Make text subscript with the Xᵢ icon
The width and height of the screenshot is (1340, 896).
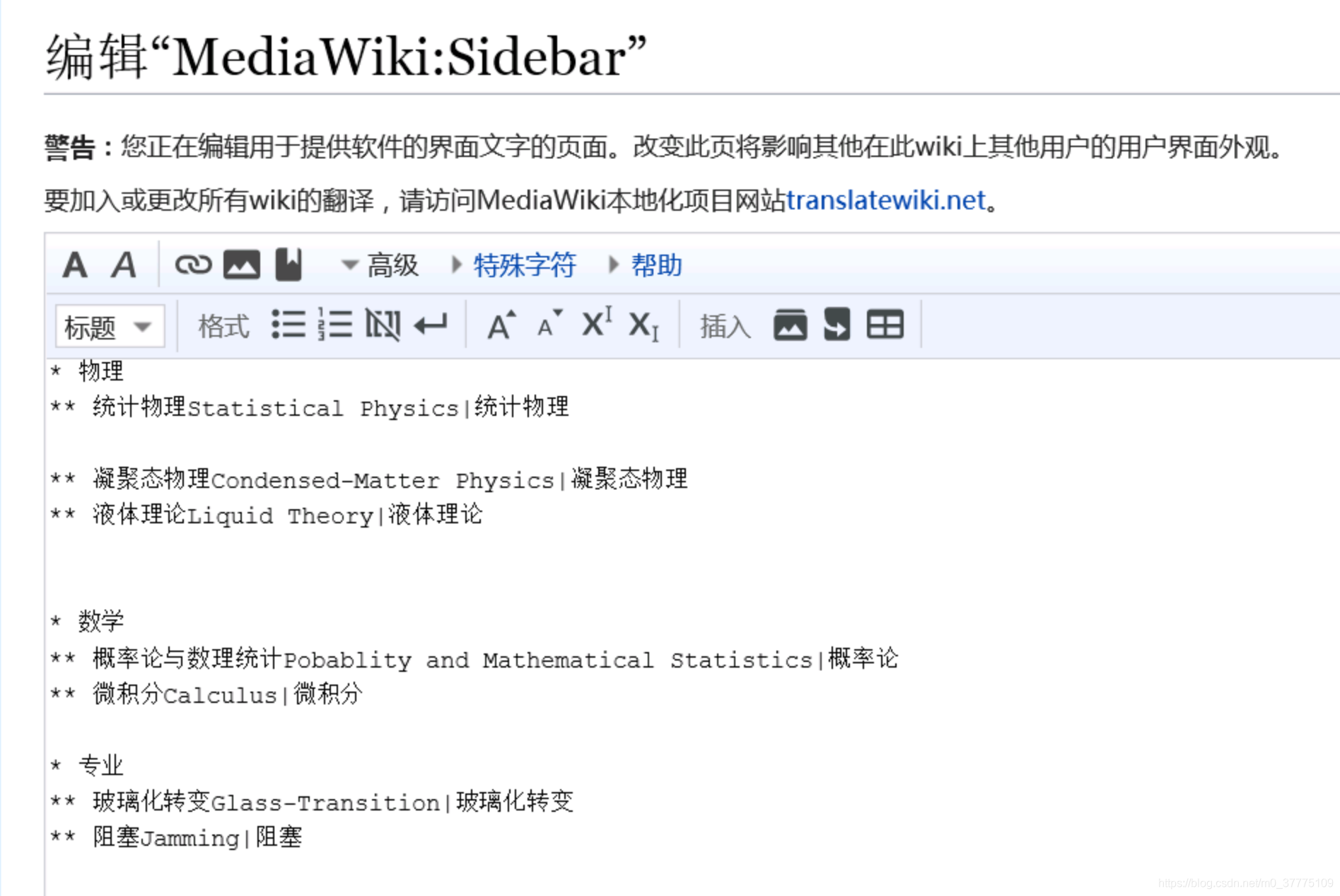coord(643,326)
